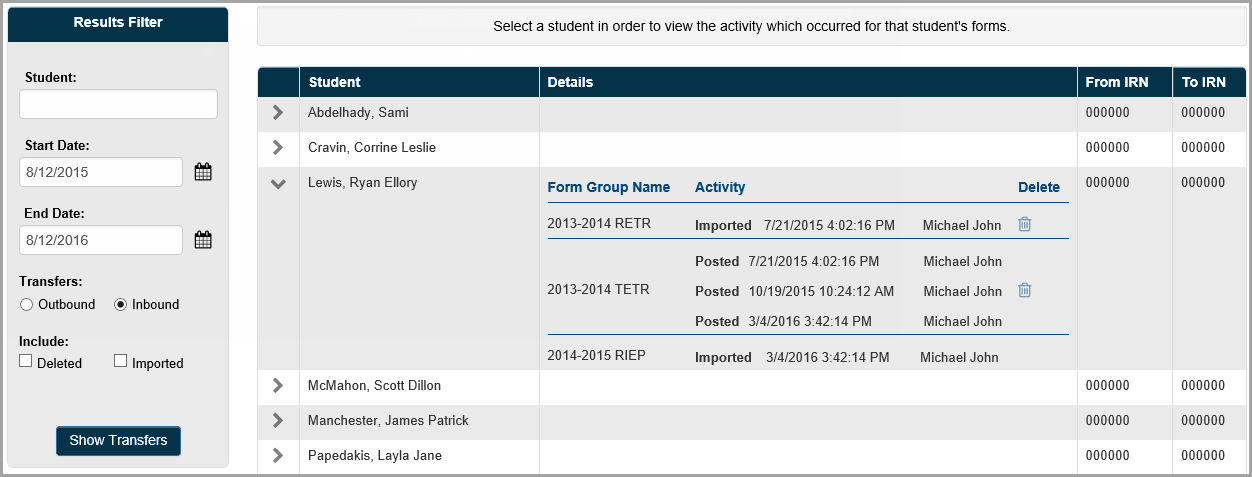Screen dimensions: 1252x477
Task: Open the Start Date calendar picker
Action: [x=203, y=172]
